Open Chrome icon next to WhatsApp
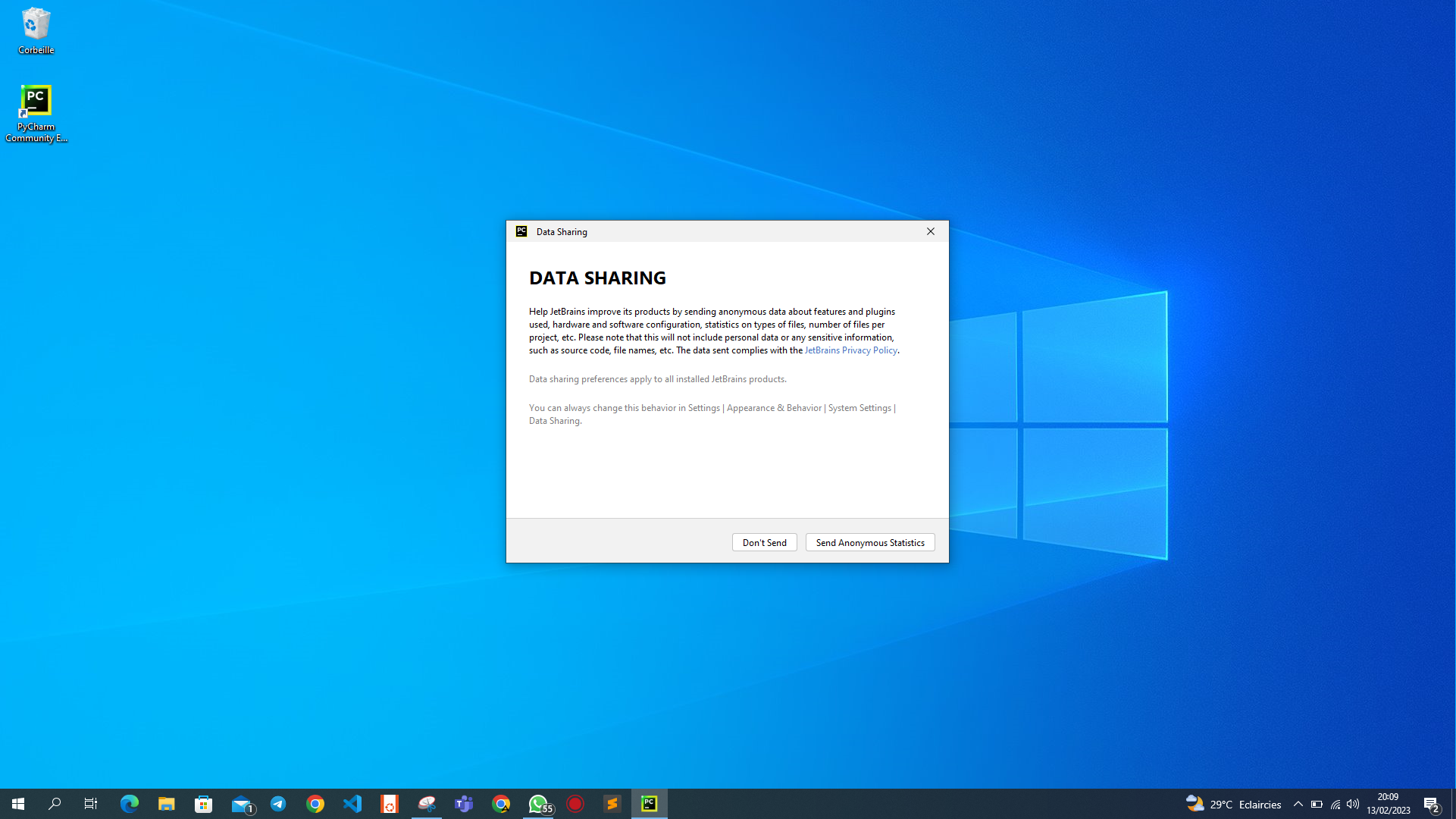 (x=501, y=804)
